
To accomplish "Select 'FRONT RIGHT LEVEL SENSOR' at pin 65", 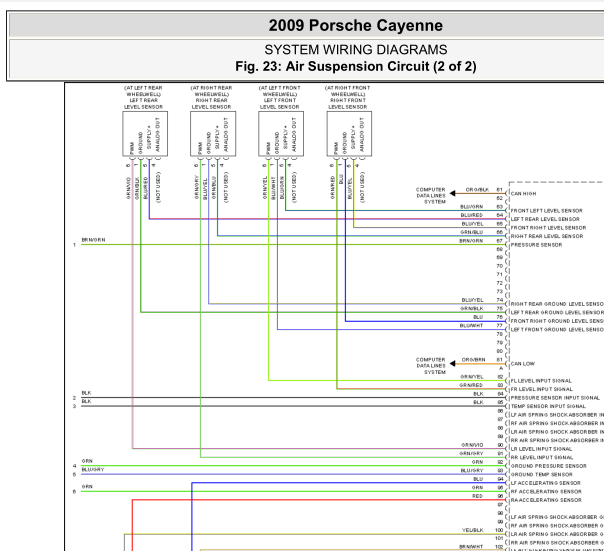I will (x=549, y=228).
